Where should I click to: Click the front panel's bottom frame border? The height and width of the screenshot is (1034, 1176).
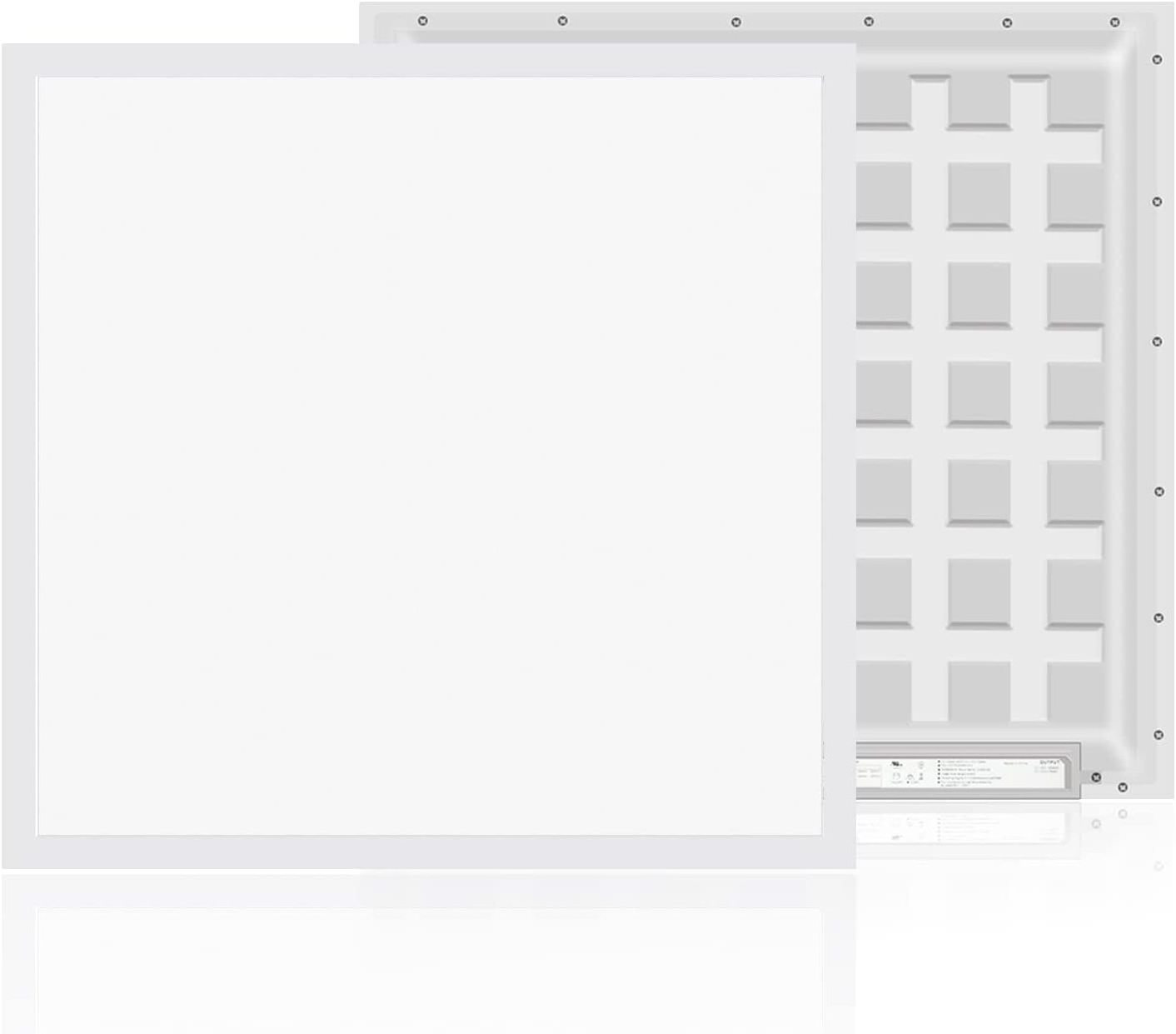tap(429, 852)
